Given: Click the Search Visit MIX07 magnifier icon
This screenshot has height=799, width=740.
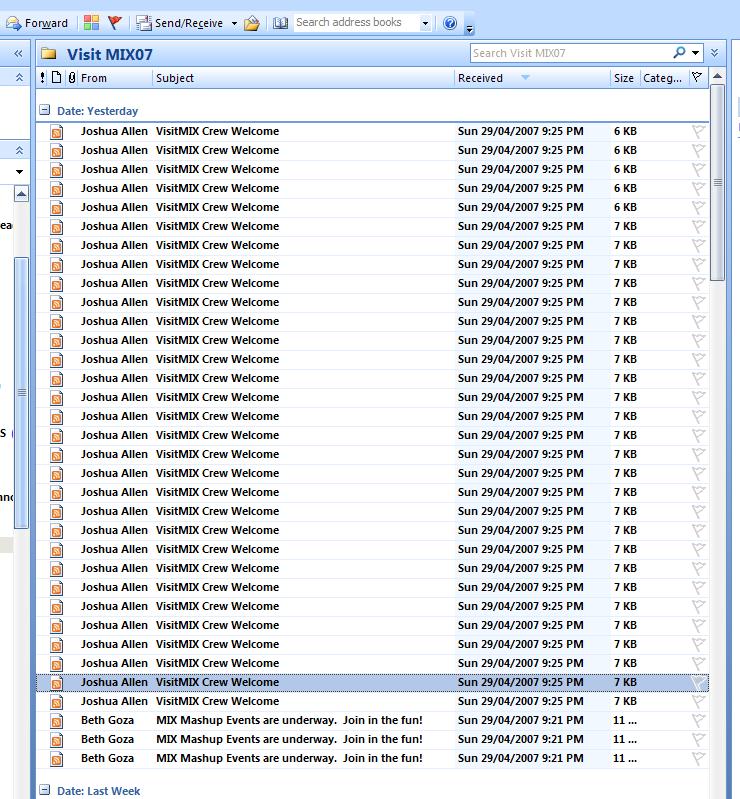Looking at the screenshot, I should click(x=680, y=53).
